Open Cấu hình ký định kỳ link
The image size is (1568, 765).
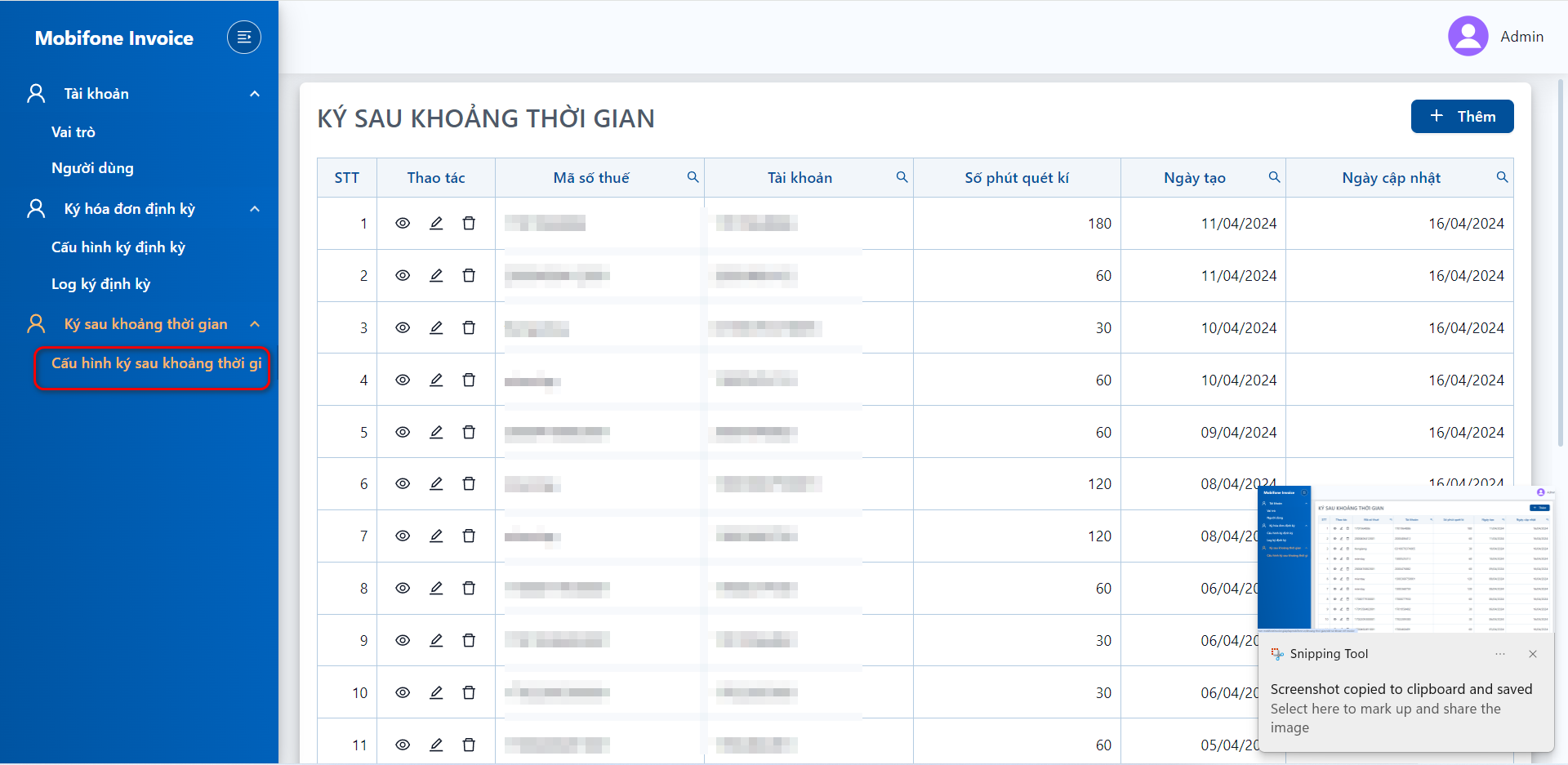pyautogui.click(x=118, y=247)
